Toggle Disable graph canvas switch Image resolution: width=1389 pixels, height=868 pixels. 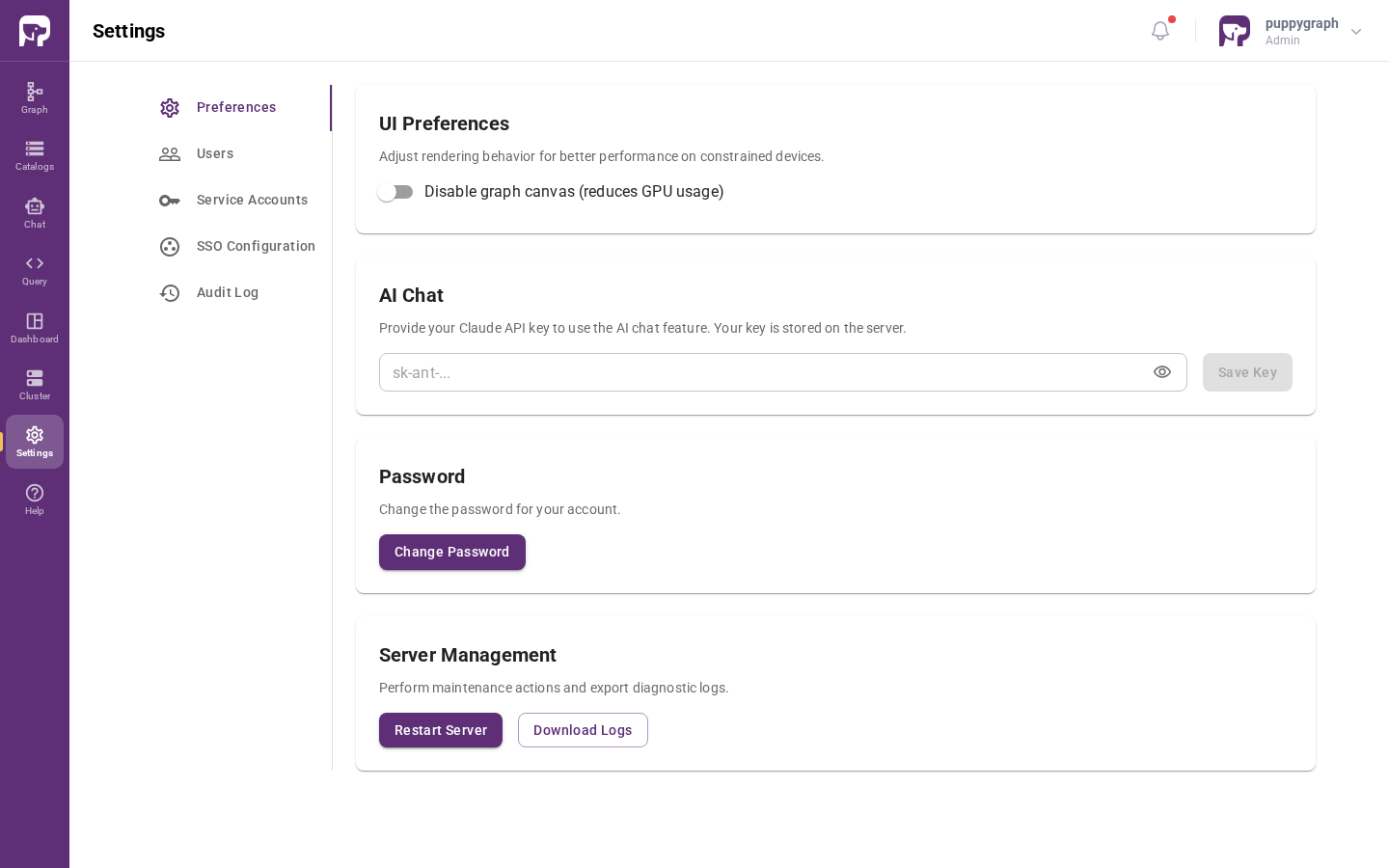click(x=395, y=192)
